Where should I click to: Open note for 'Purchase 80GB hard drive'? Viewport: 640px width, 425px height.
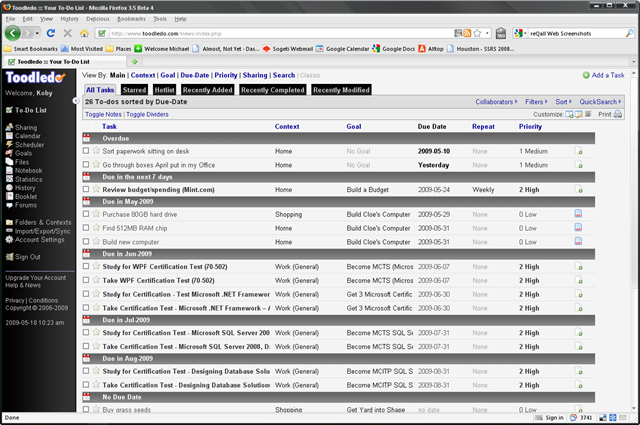tap(579, 214)
